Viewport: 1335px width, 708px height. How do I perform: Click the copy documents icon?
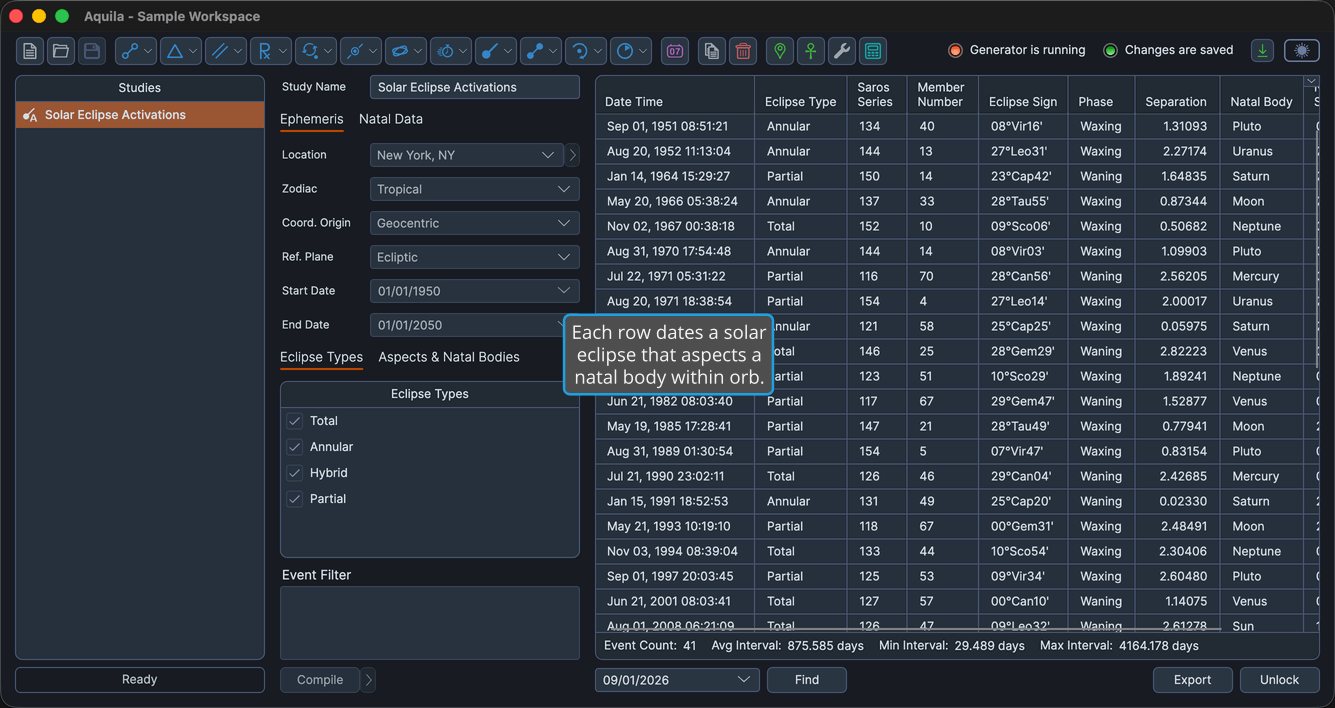[712, 51]
